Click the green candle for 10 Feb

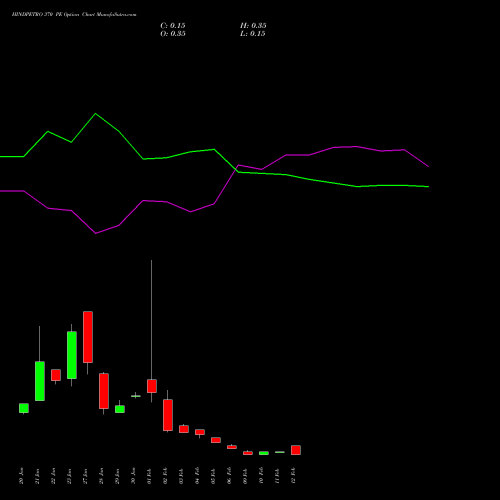coord(264,453)
